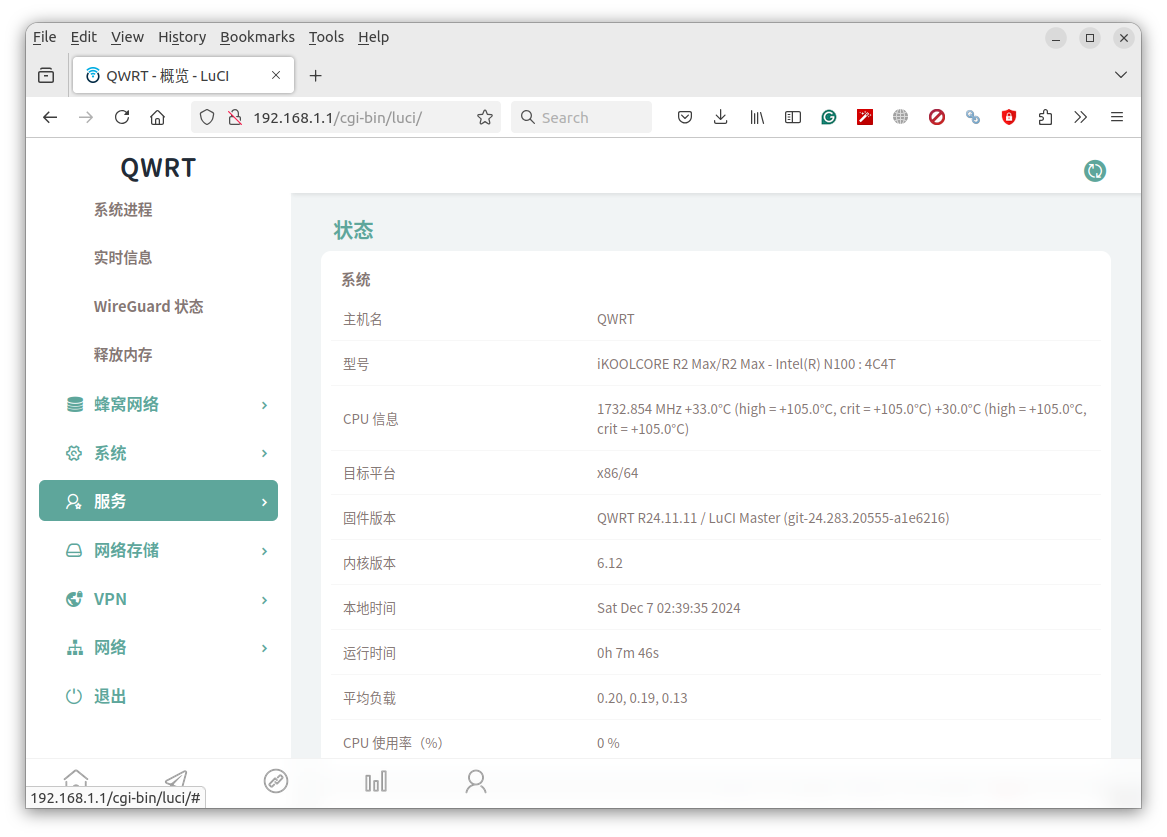Image resolution: width=1167 pixels, height=837 pixels.
Task: Open tracking protection shield icon
Action: click(207, 118)
